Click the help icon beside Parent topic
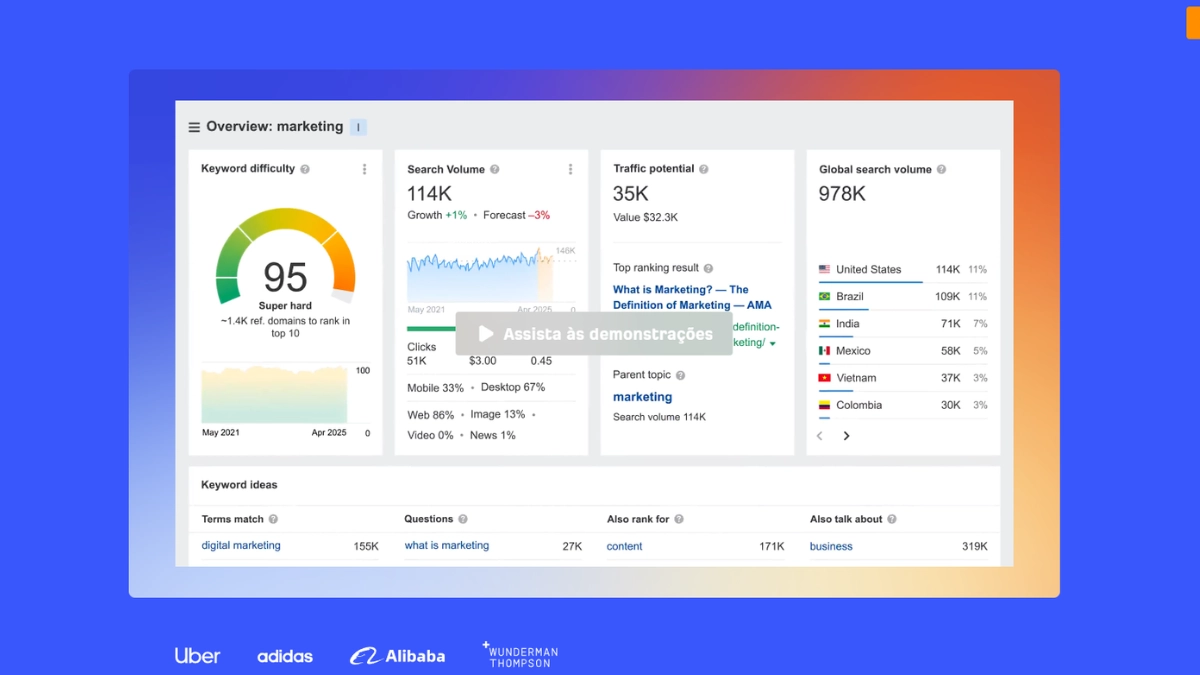The image size is (1200, 675). click(x=681, y=375)
